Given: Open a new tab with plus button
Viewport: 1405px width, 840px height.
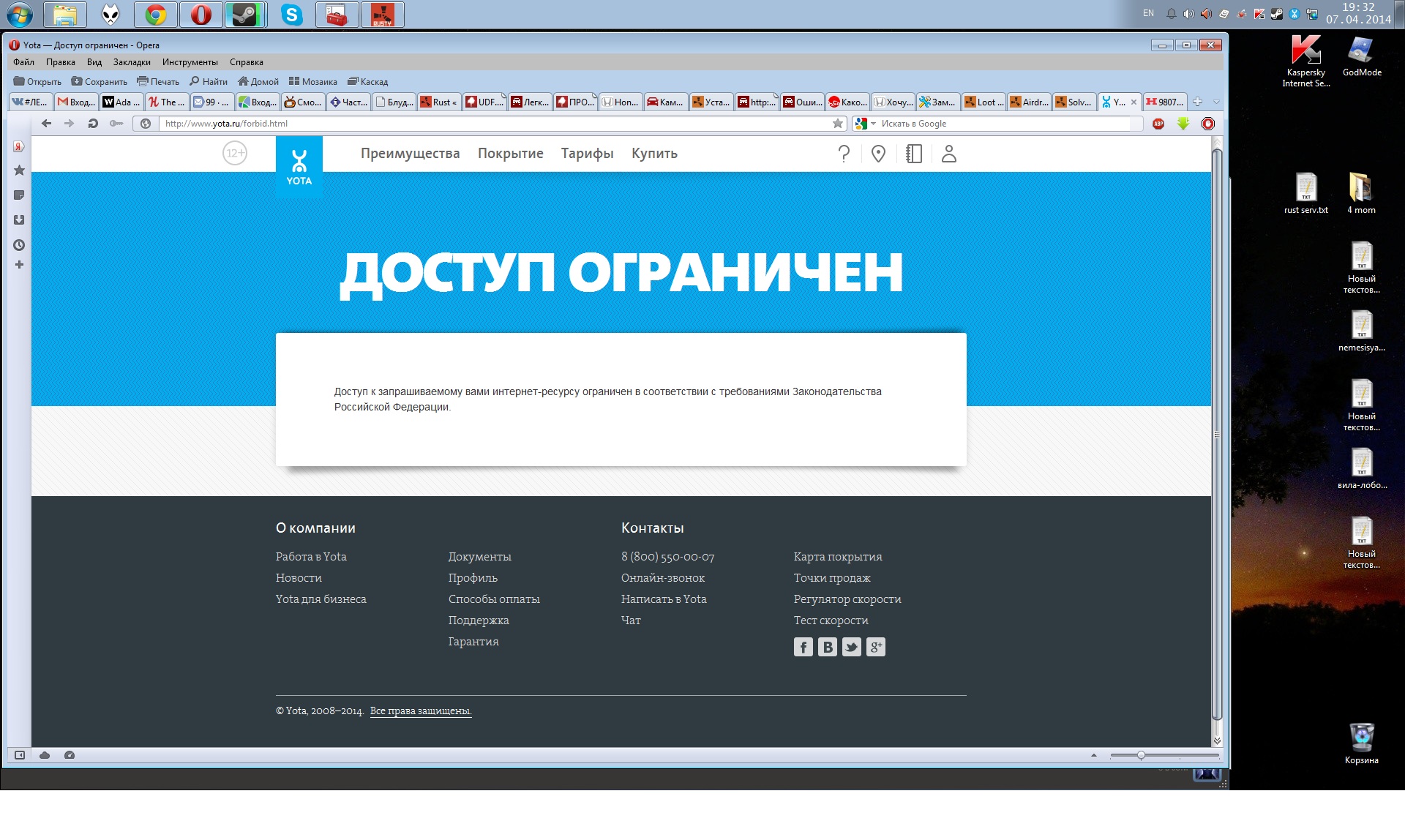Looking at the screenshot, I should (1197, 102).
